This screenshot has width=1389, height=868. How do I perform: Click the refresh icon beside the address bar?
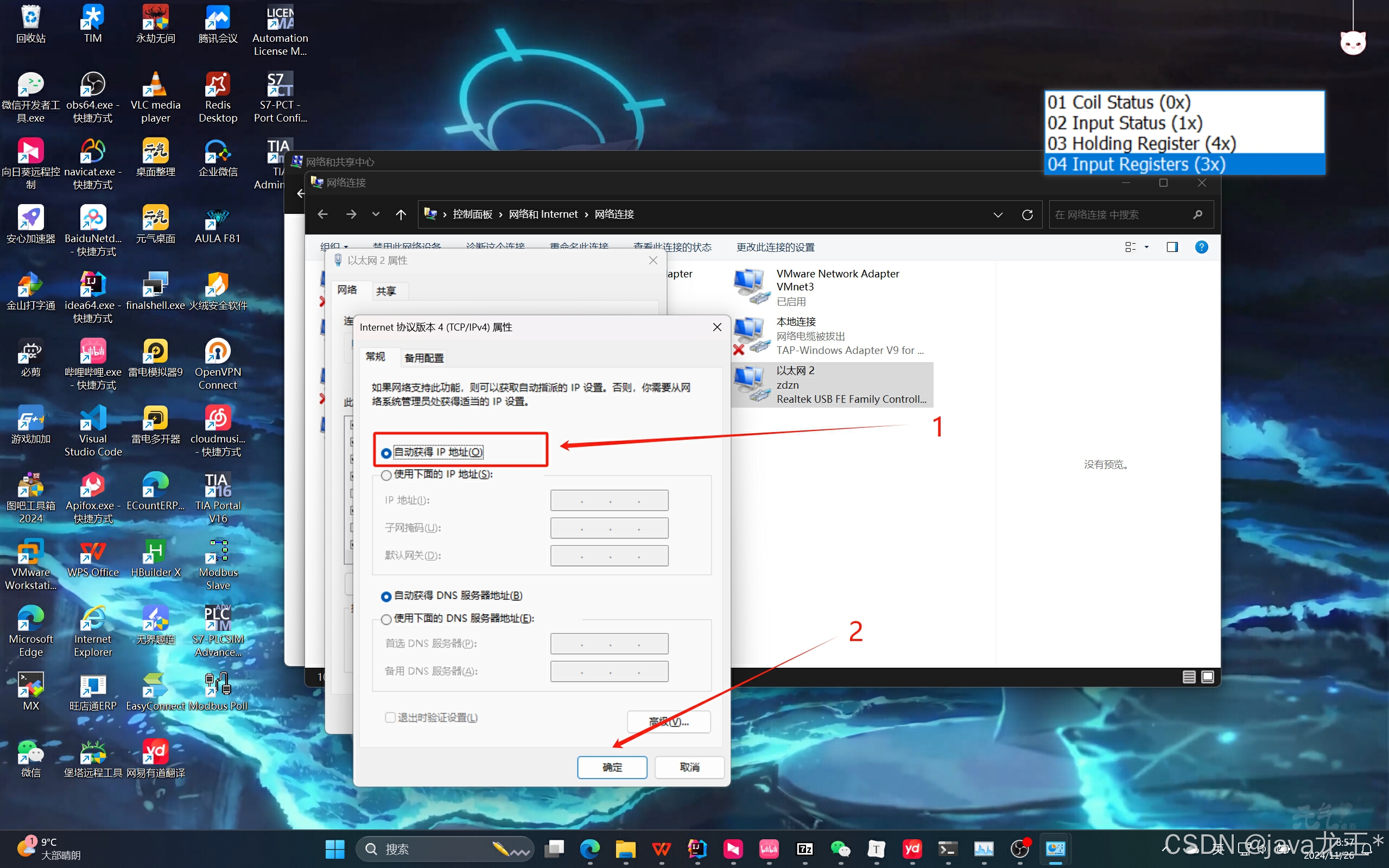tap(1027, 214)
